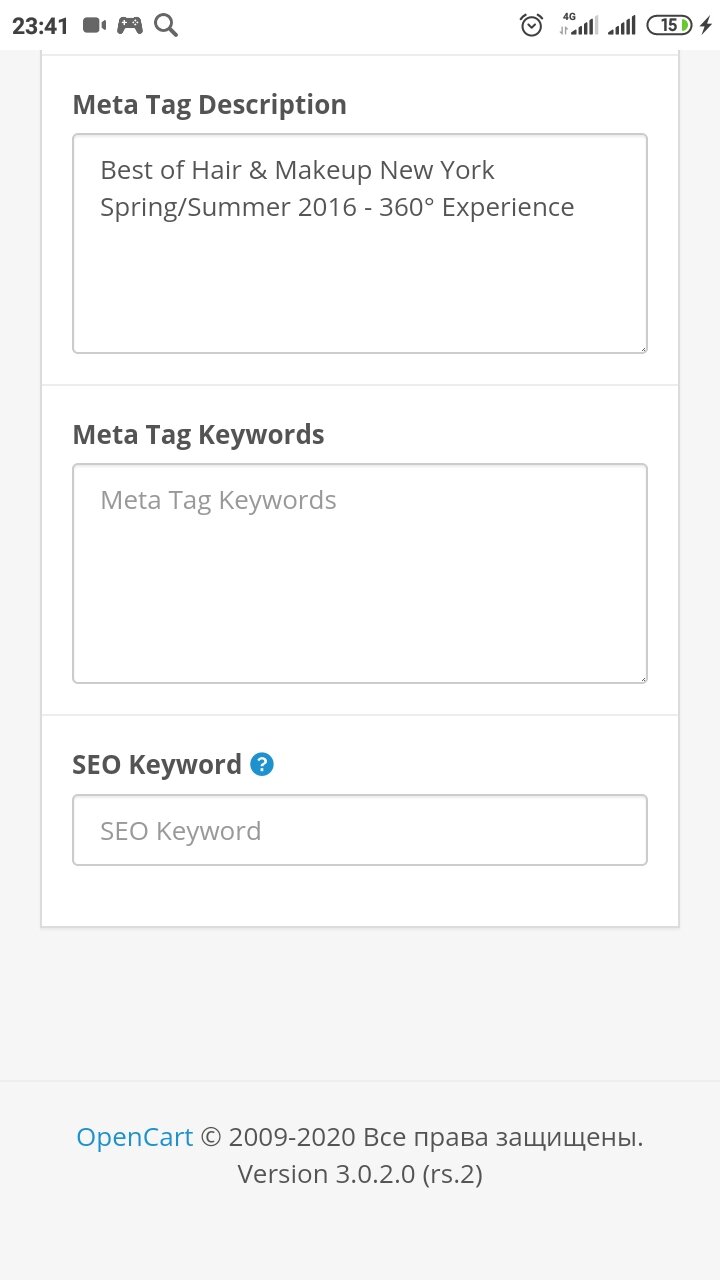Focus the Meta Tag Description text area

360,270
